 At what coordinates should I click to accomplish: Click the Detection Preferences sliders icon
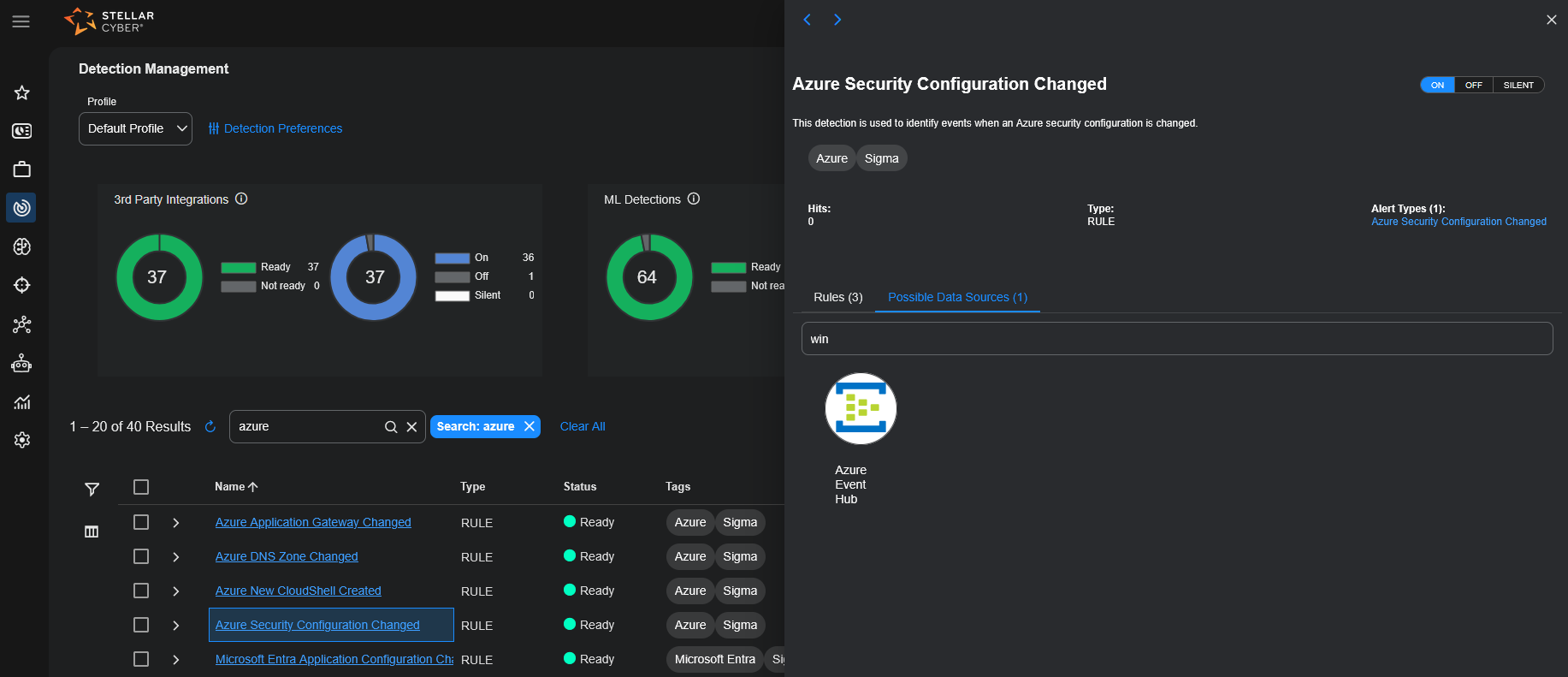click(x=214, y=128)
